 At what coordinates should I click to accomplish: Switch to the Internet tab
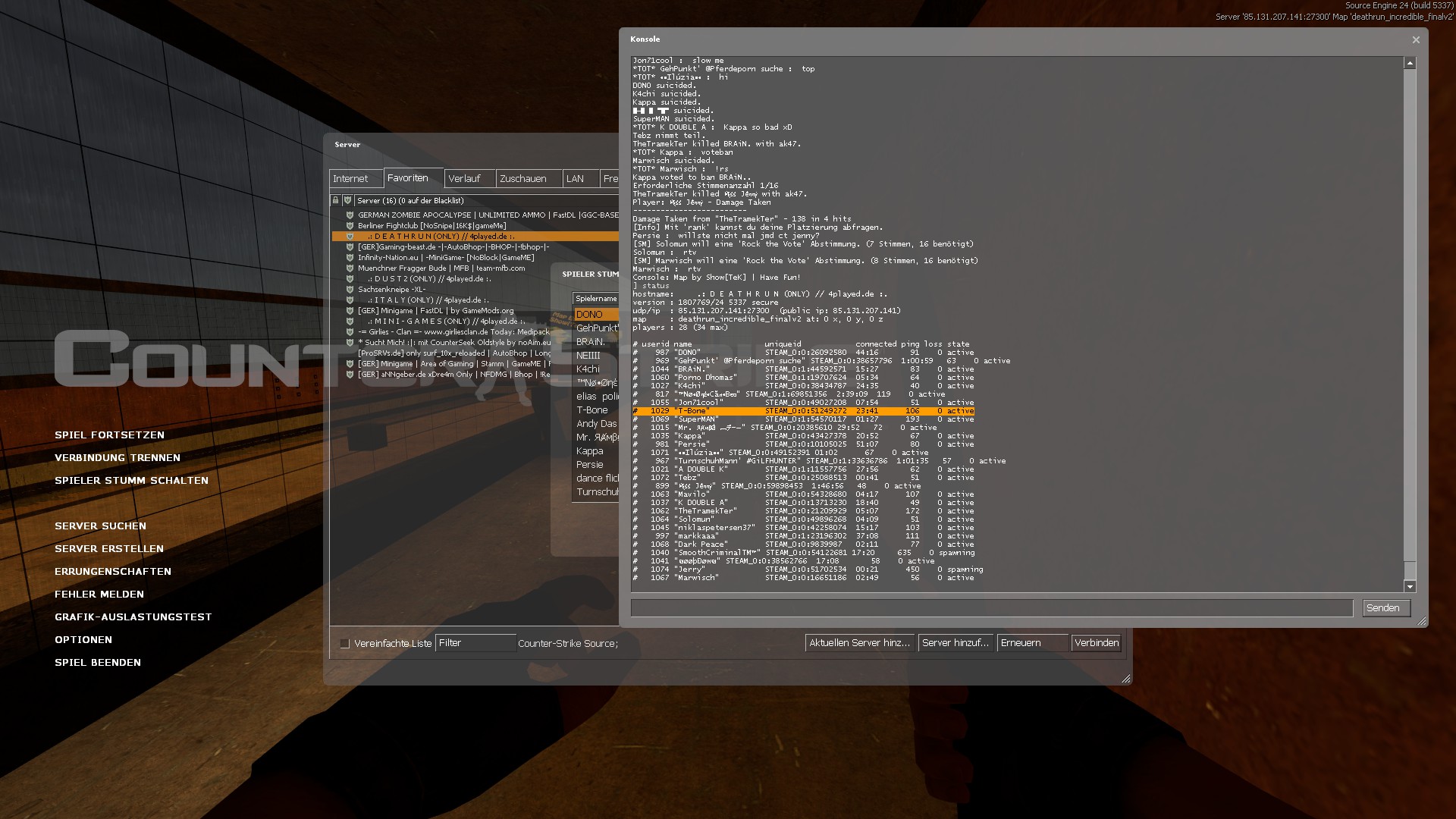point(356,179)
